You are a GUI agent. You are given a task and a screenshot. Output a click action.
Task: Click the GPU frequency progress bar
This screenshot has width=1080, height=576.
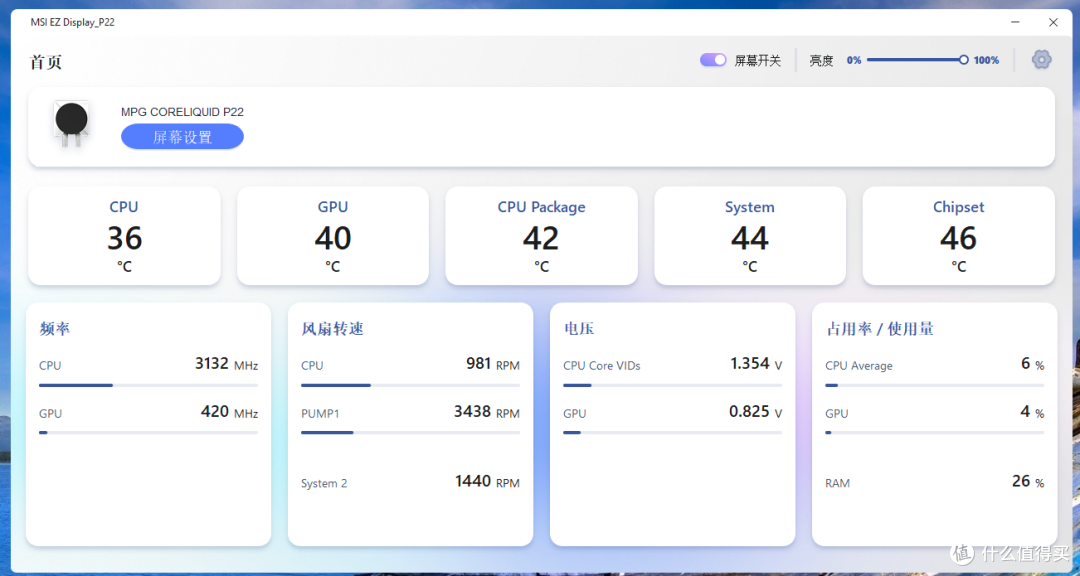click(148, 433)
